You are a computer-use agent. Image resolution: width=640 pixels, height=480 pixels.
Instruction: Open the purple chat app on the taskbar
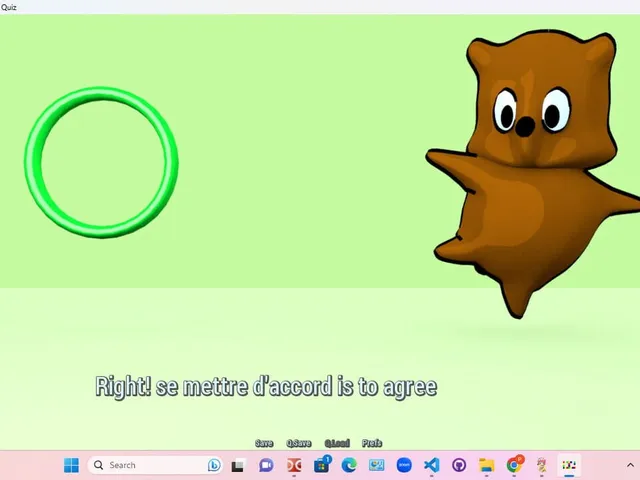(266, 465)
